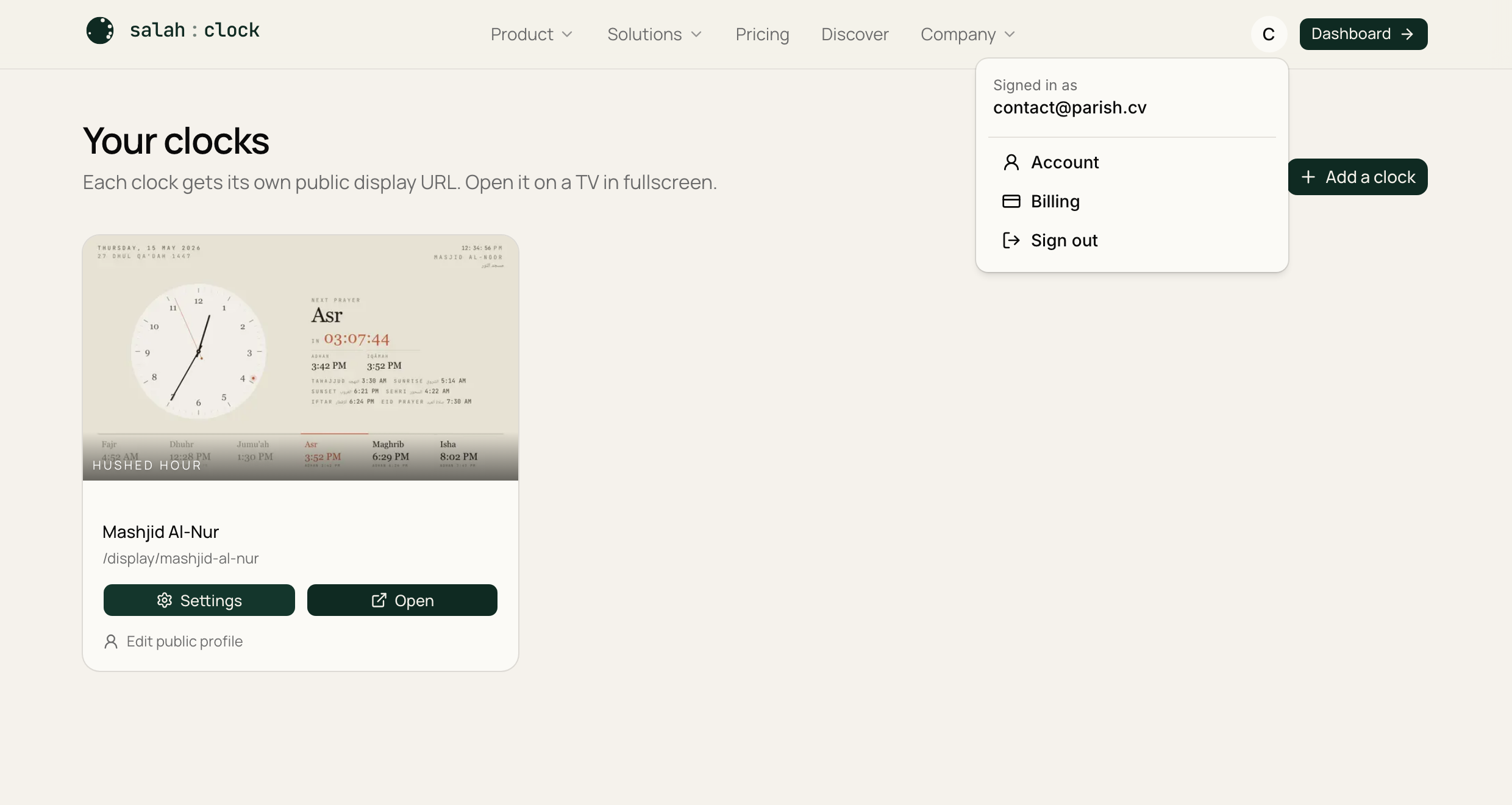Click the Hushed Hour clock preview thumbnail

point(301,358)
